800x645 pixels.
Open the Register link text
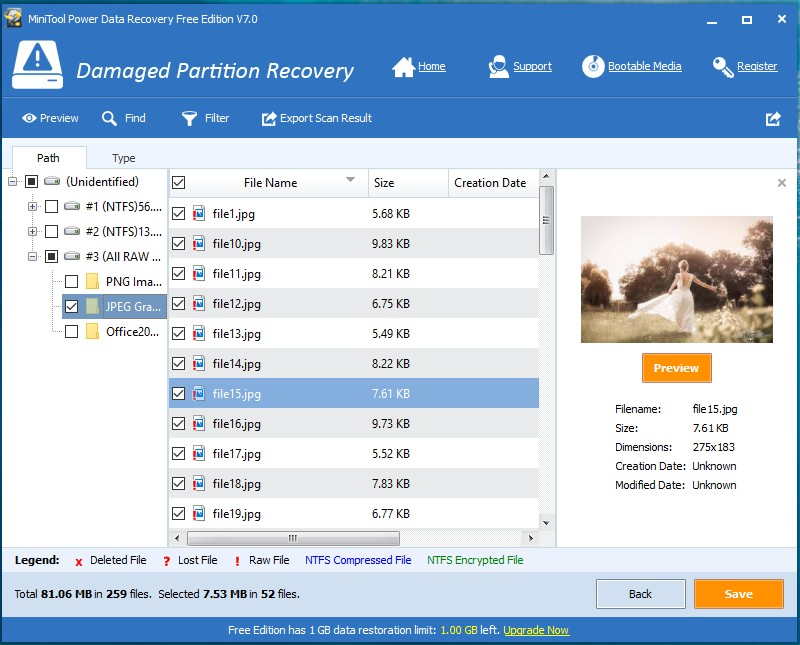click(757, 66)
